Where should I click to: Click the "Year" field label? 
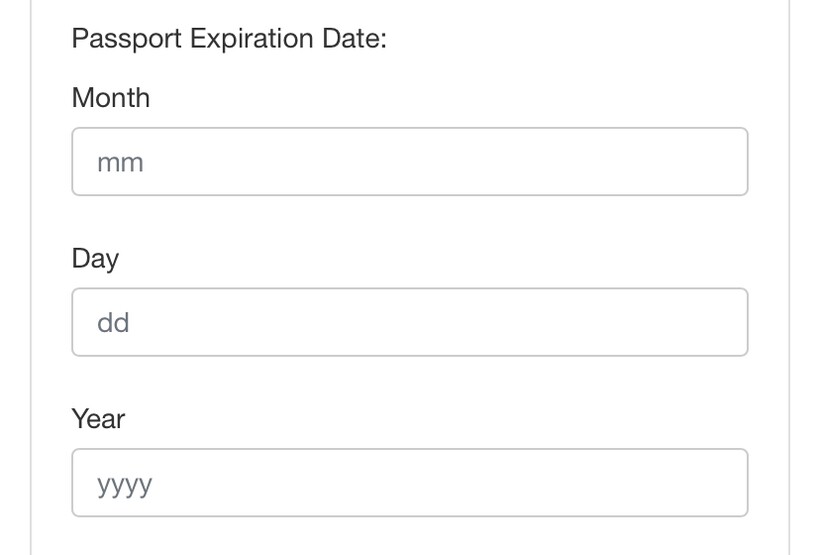[98, 419]
